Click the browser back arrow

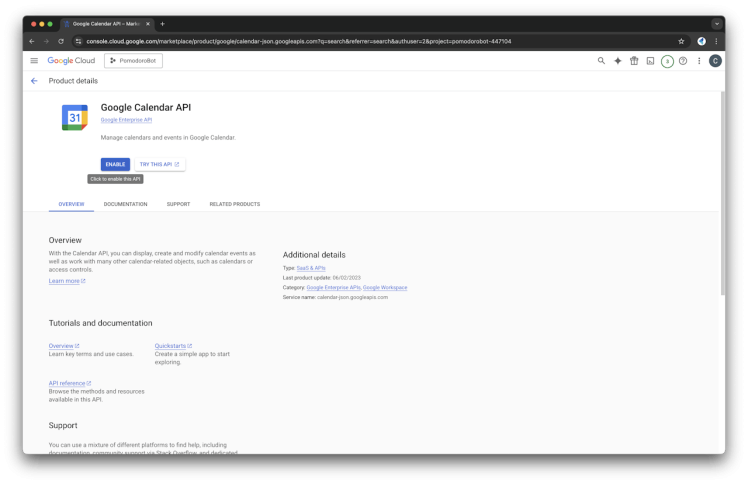click(31, 41)
